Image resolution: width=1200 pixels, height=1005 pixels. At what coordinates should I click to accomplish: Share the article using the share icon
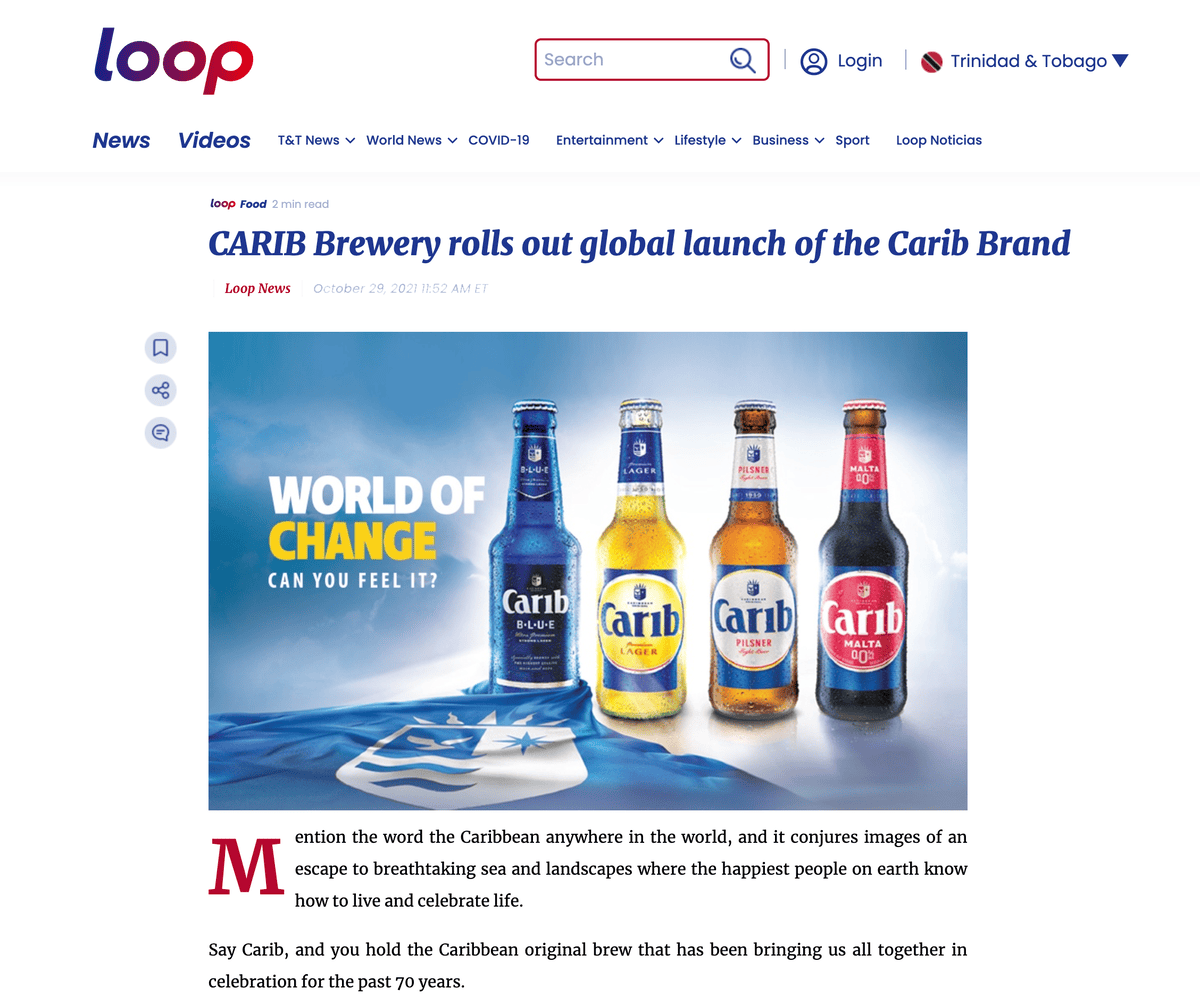(160, 390)
